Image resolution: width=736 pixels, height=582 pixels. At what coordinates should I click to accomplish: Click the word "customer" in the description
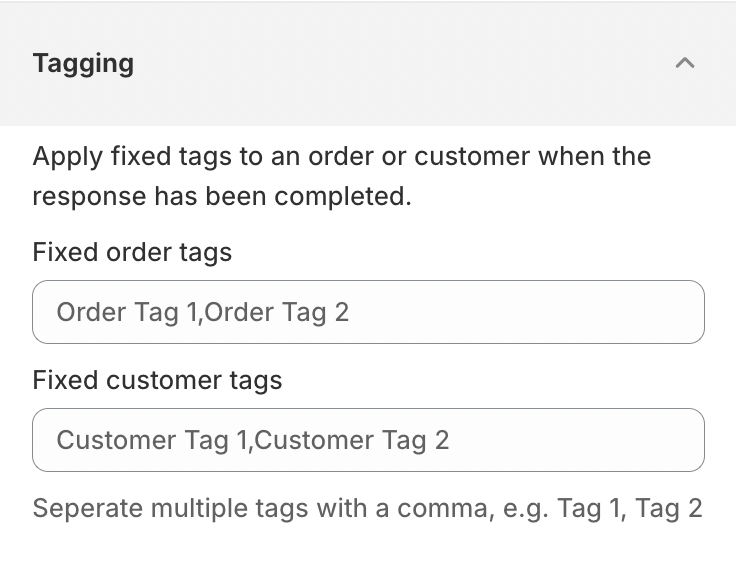click(471, 157)
